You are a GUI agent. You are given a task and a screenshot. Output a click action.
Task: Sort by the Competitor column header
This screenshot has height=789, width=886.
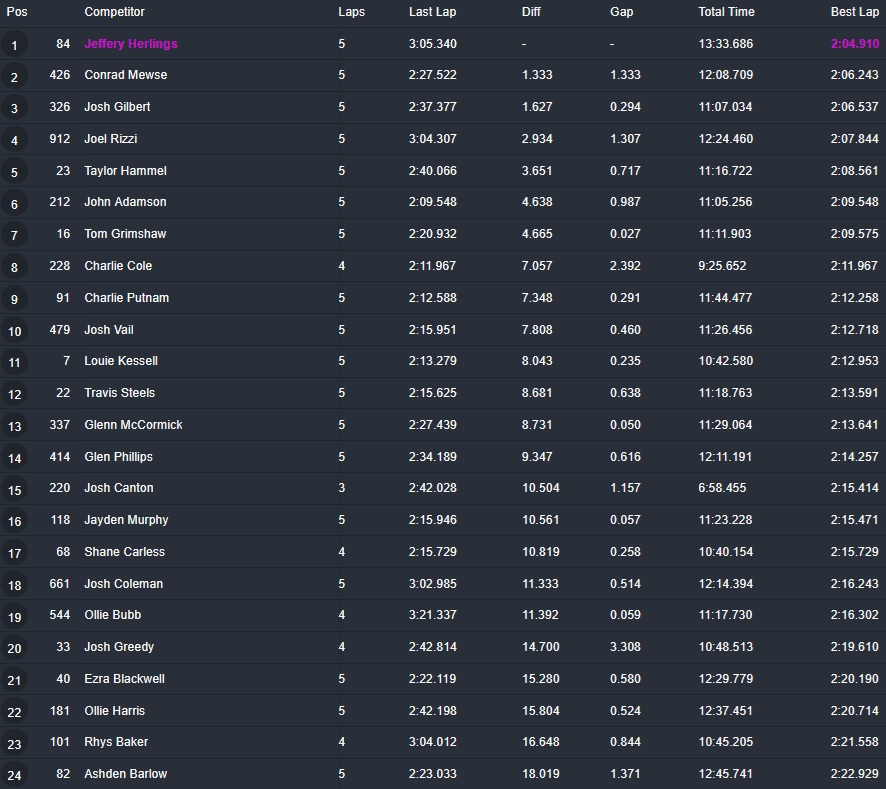[x=114, y=12]
